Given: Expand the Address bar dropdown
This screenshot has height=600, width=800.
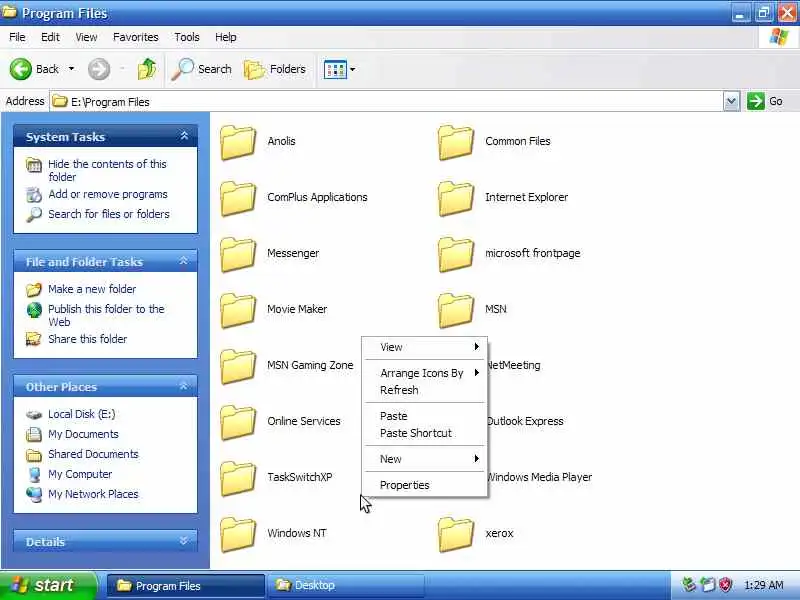Looking at the screenshot, I should pyautogui.click(x=731, y=102).
